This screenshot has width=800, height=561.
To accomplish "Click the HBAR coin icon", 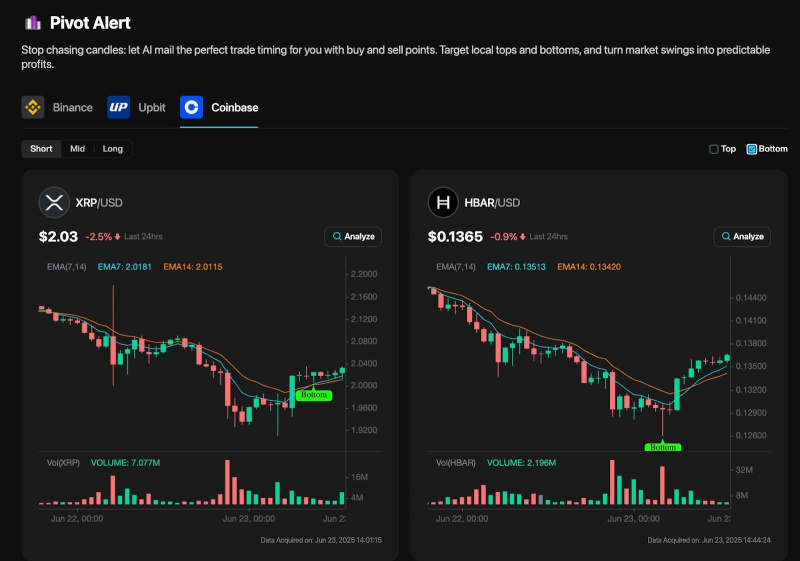I will point(443,203).
